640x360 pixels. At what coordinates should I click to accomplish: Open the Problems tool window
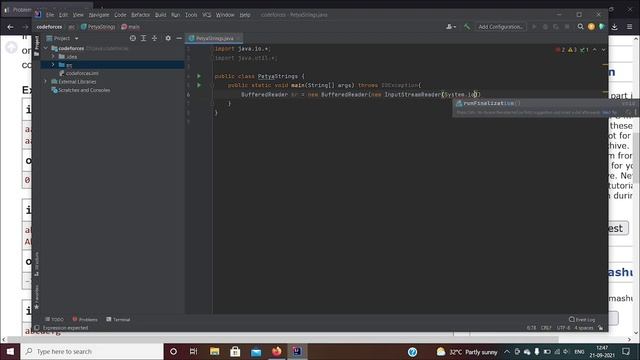85,319
